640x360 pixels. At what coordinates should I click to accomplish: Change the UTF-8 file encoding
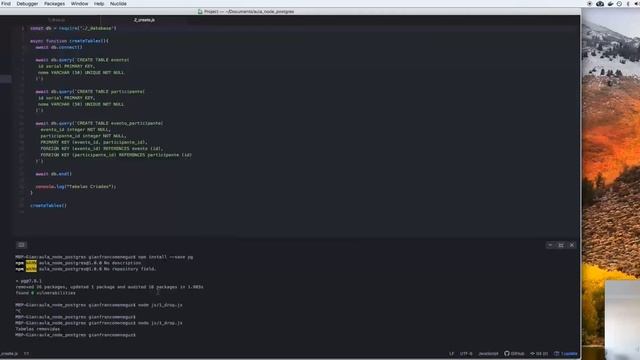pyautogui.click(x=466, y=353)
